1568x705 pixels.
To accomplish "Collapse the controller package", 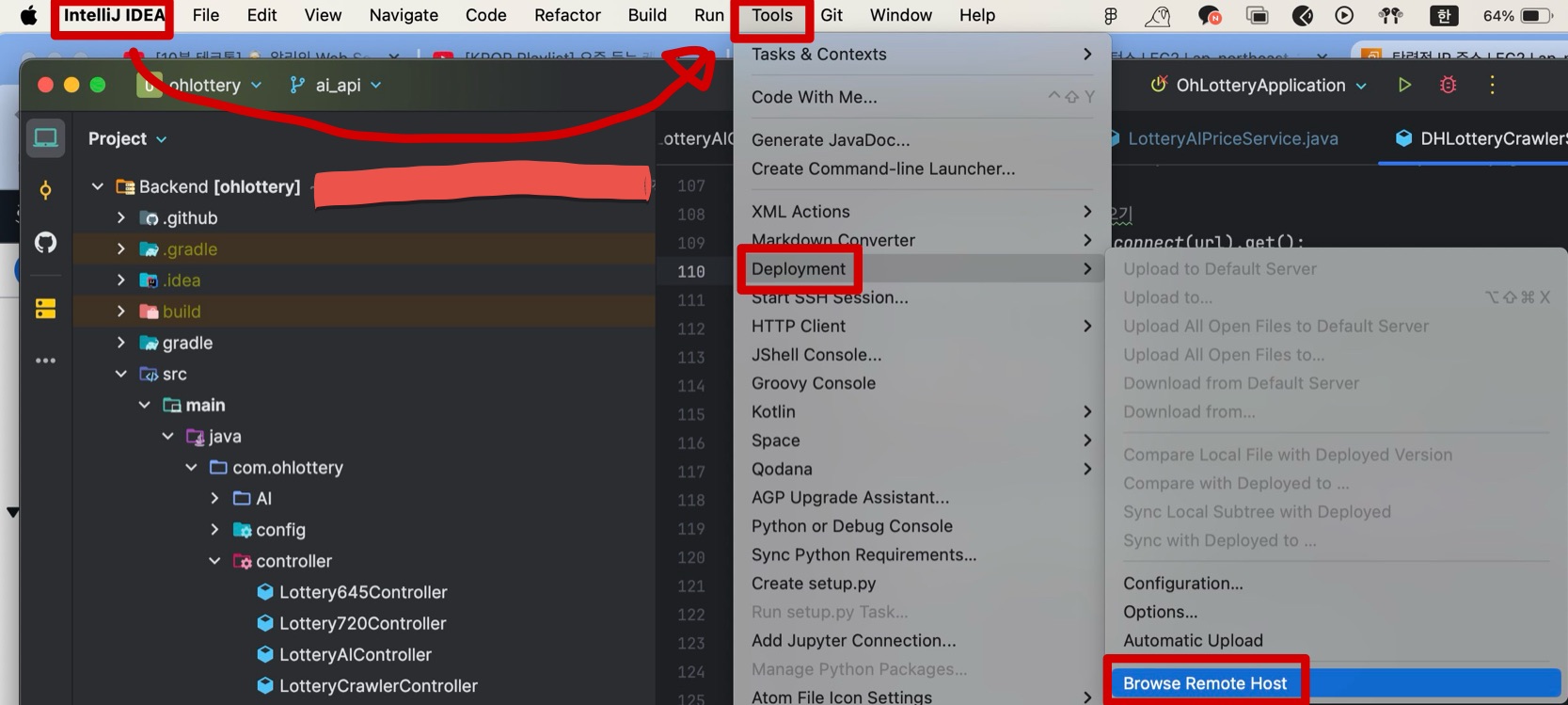I will click(214, 561).
